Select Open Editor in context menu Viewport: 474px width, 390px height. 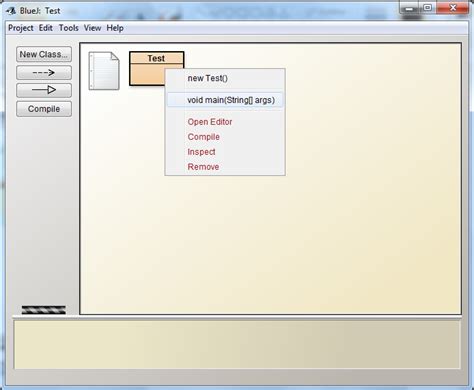(225, 122)
